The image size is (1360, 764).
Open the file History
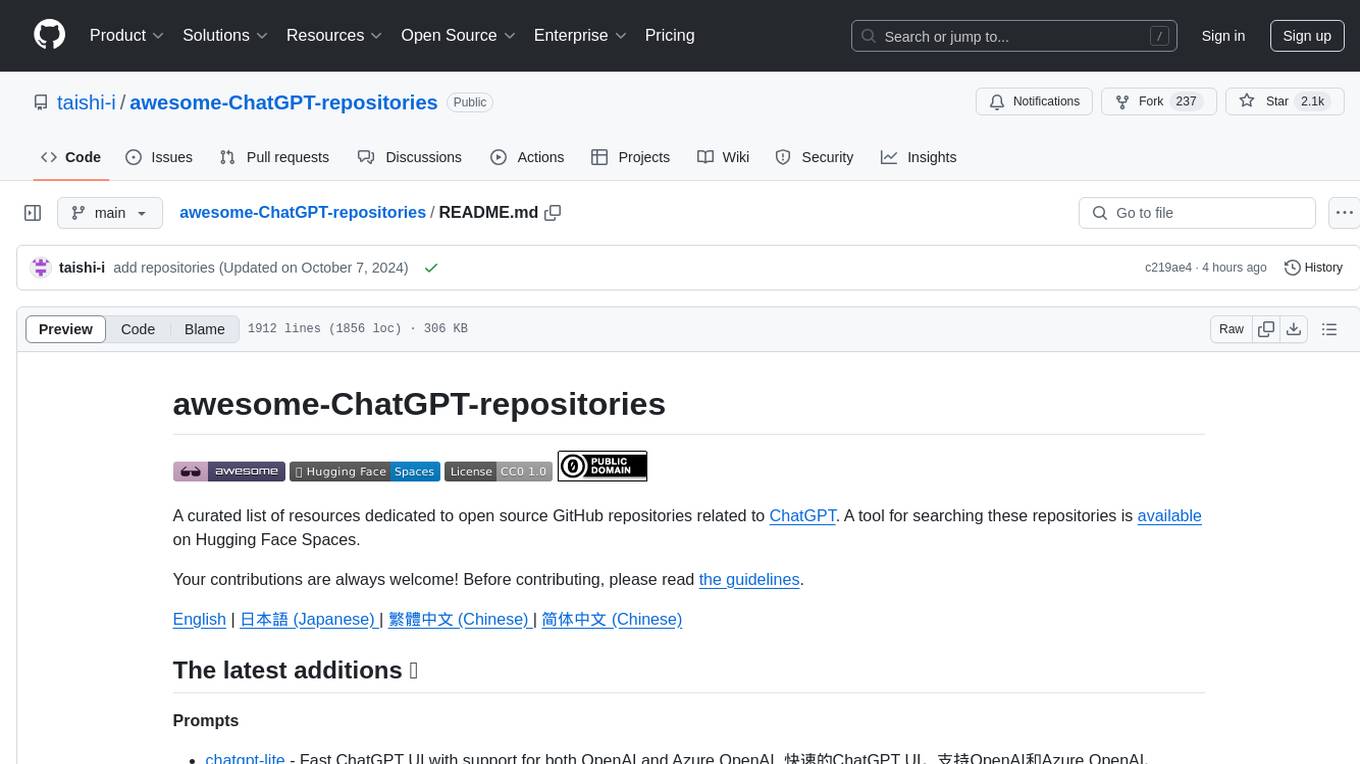click(1313, 268)
